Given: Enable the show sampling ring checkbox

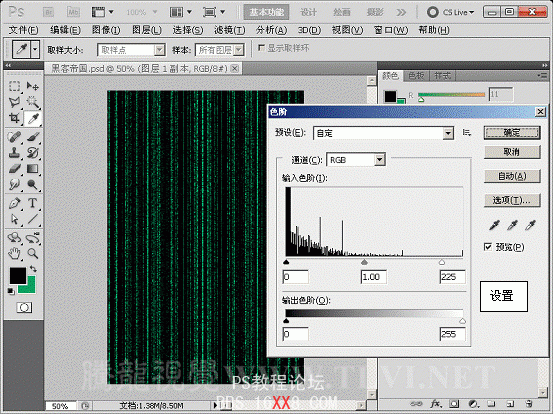Looking at the screenshot, I should 261,48.
